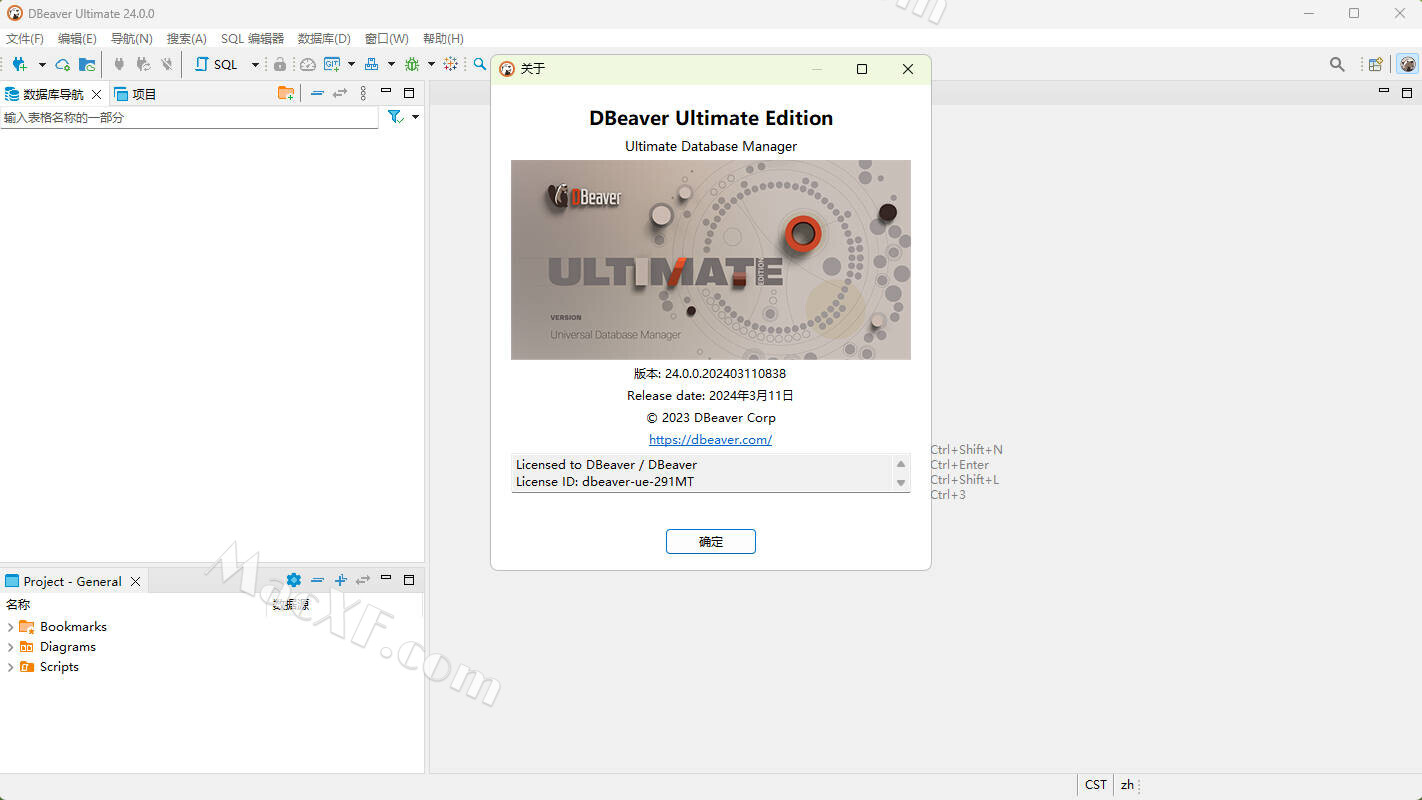Click the 名称 column header
Viewport: 1422px width, 800px height.
(18, 605)
